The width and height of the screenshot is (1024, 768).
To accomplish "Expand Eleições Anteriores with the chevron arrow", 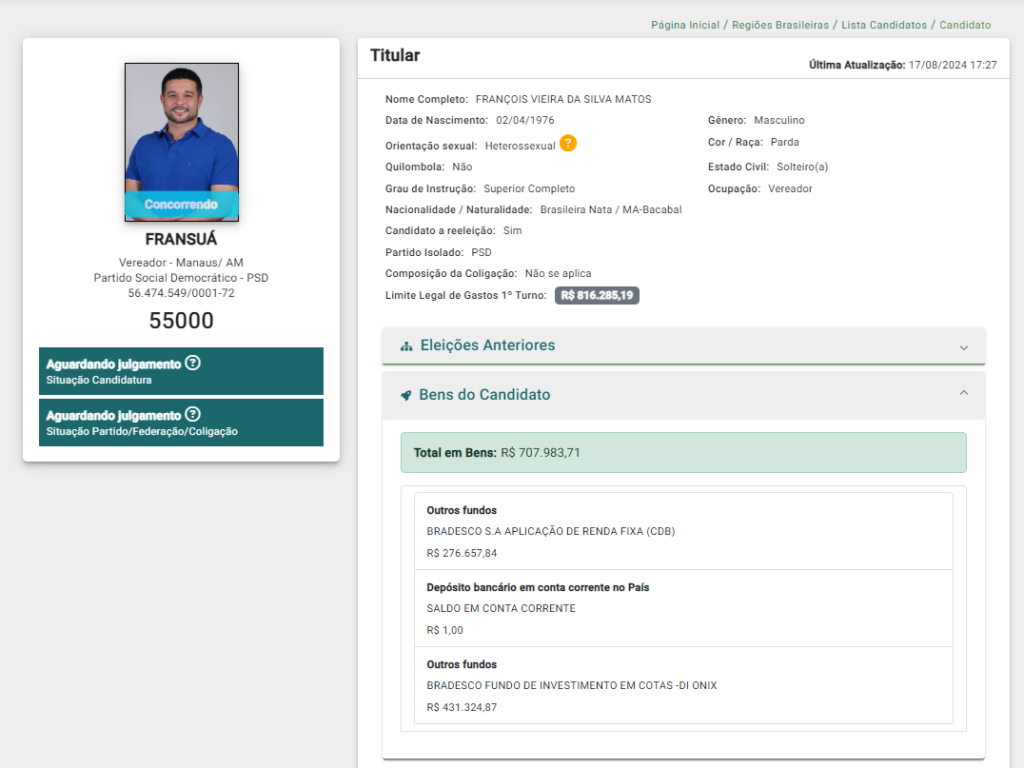I will [x=964, y=347].
